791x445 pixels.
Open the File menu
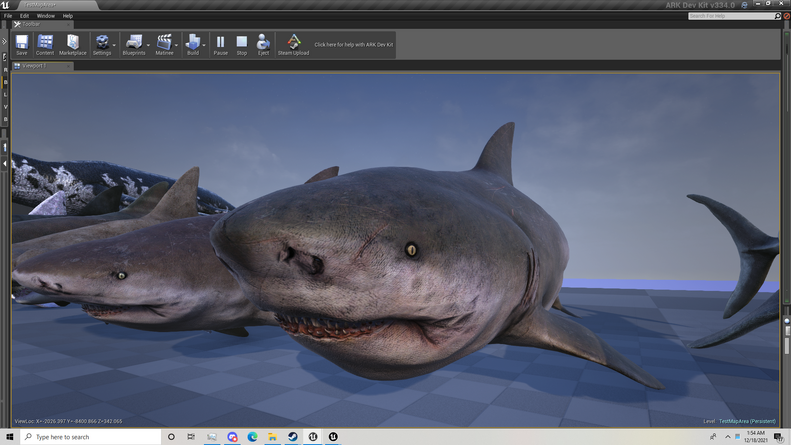coord(8,16)
